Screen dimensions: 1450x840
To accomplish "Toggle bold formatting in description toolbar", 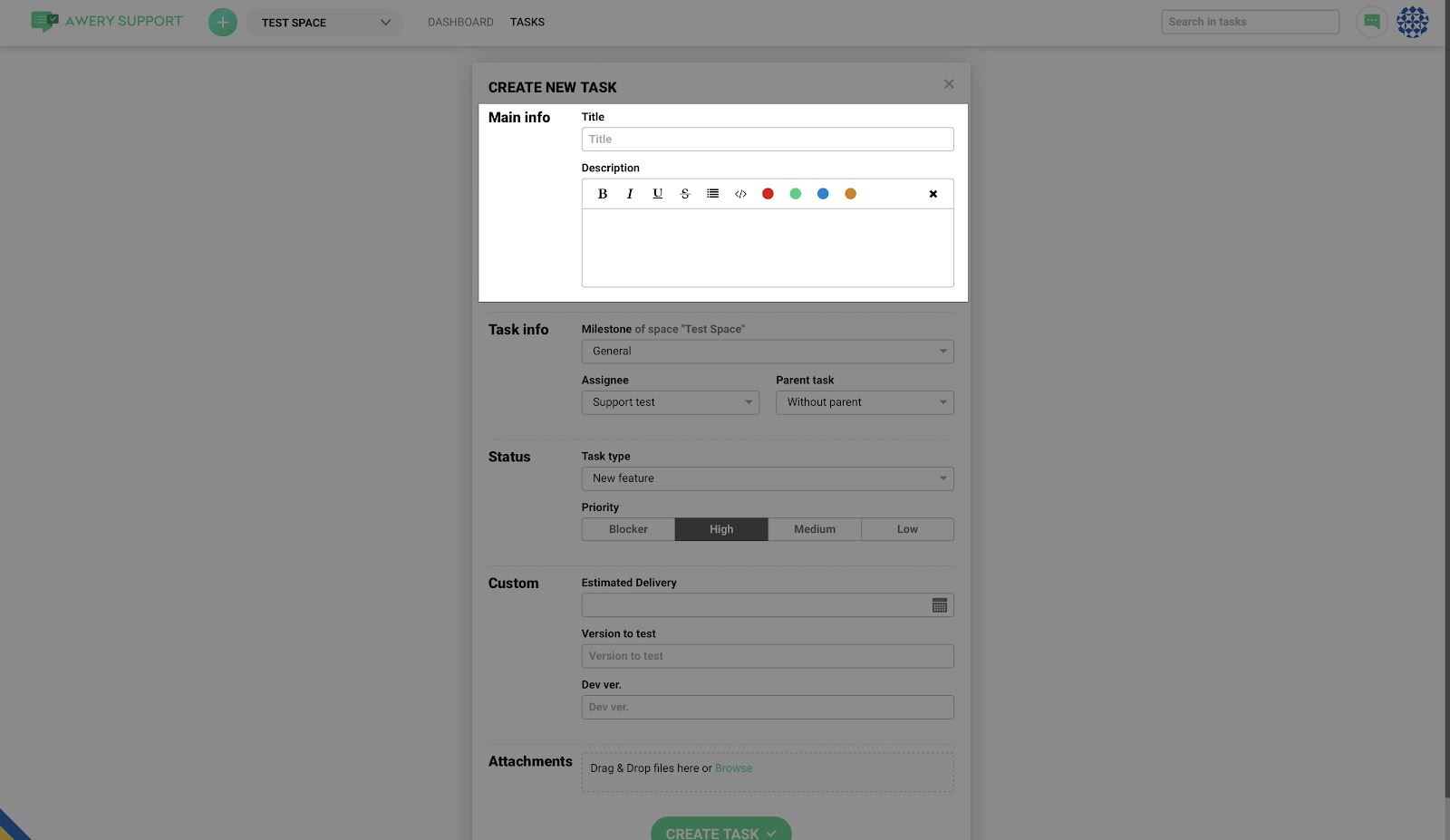I will 603,194.
